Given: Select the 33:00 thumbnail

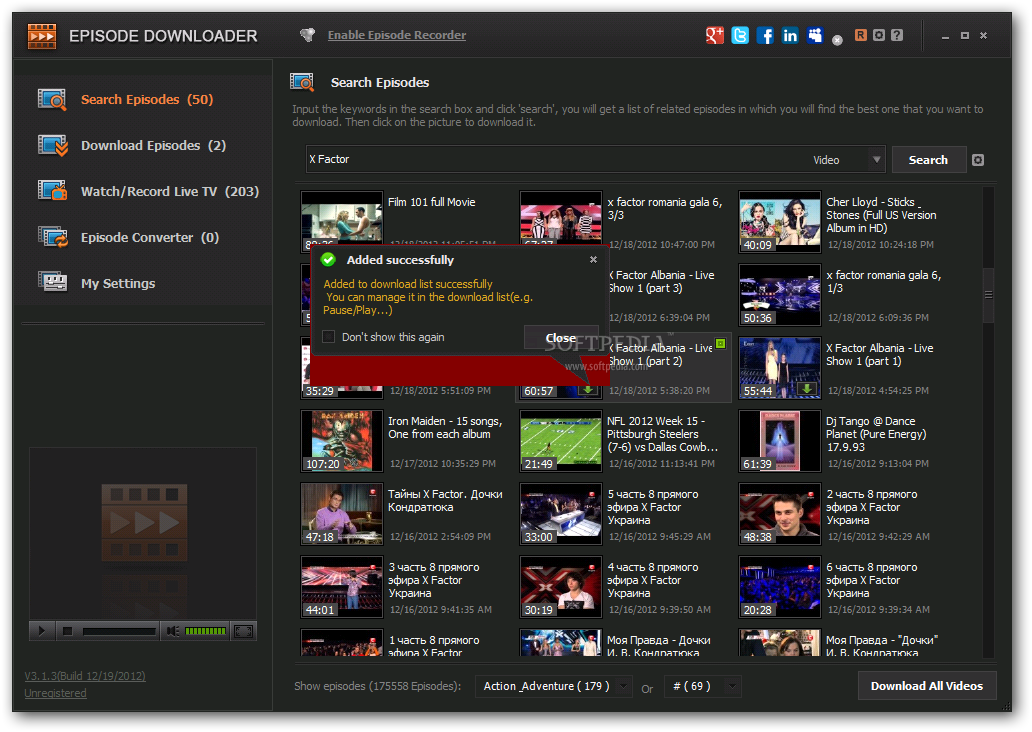Looking at the screenshot, I should [x=561, y=514].
